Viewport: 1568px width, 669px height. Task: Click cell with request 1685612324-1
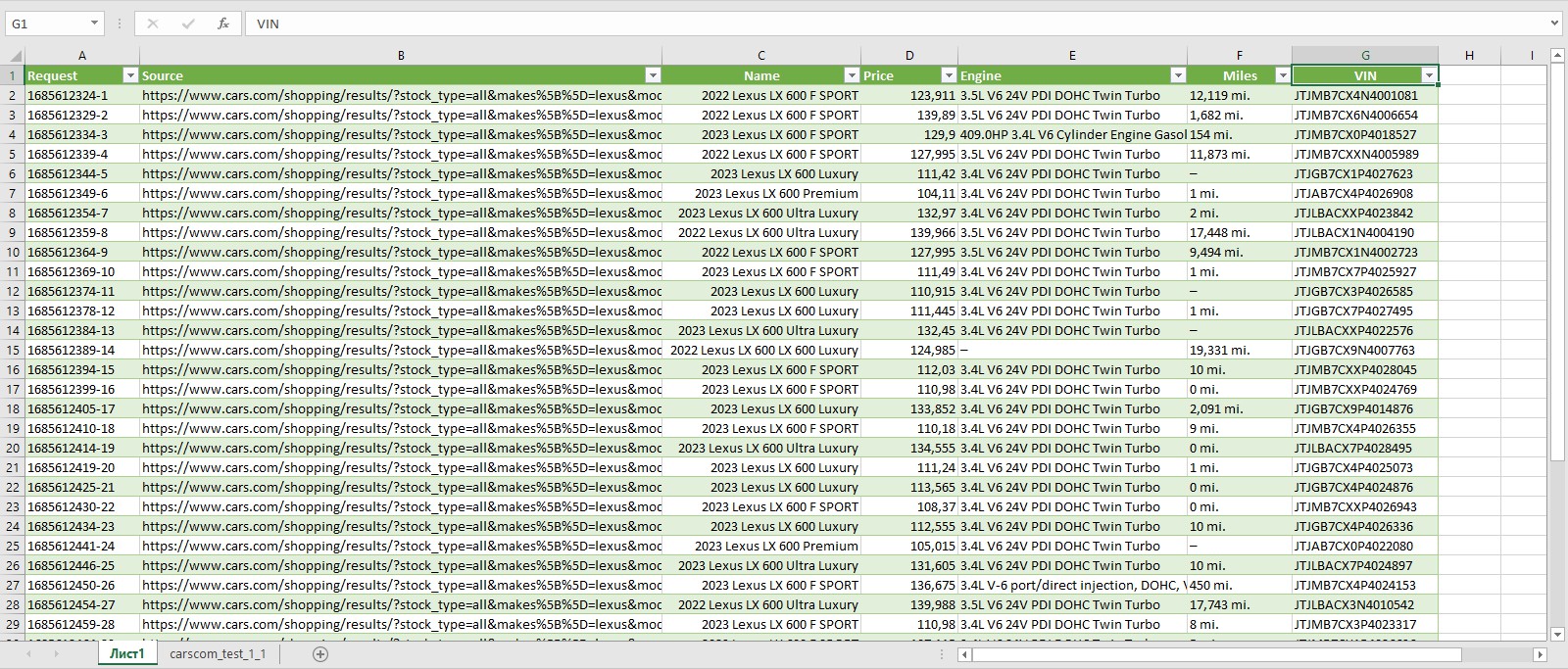(82, 95)
